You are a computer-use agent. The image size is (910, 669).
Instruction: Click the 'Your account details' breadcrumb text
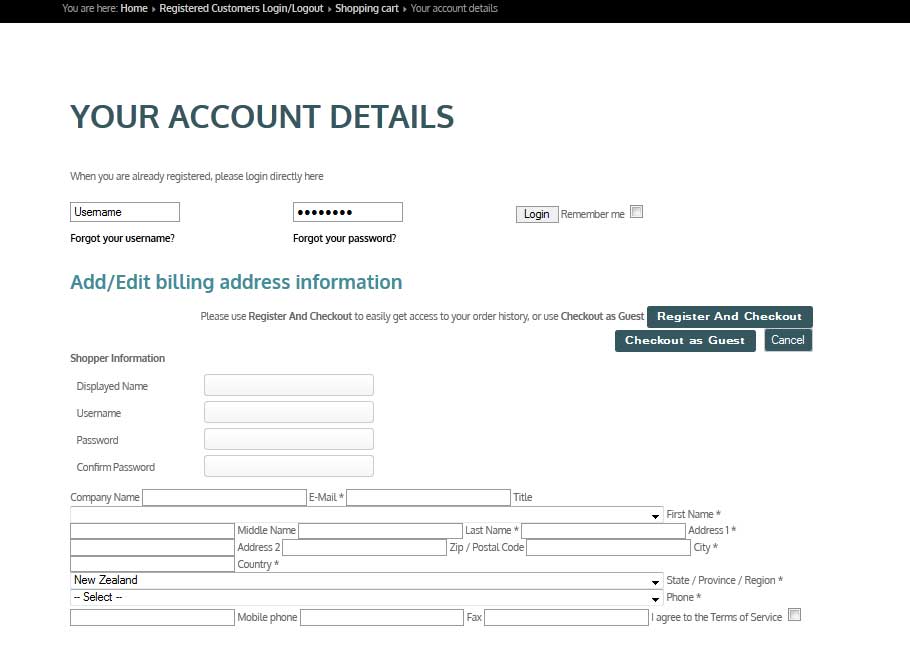tap(454, 8)
